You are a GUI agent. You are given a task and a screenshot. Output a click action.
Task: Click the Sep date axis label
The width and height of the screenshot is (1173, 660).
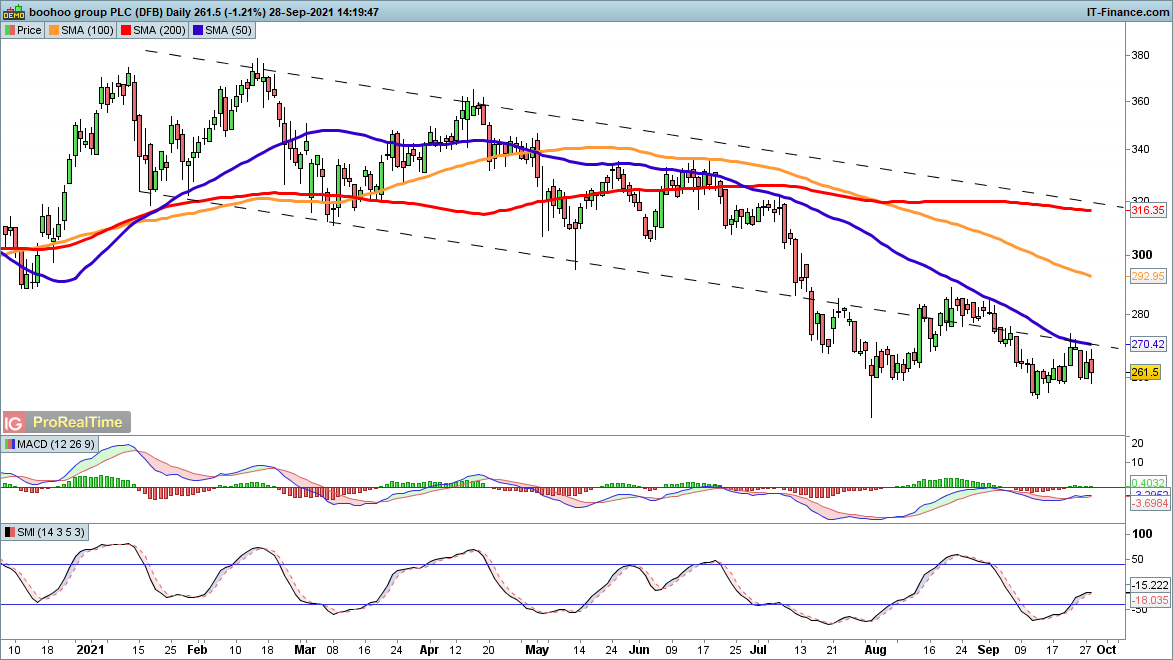tap(988, 650)
